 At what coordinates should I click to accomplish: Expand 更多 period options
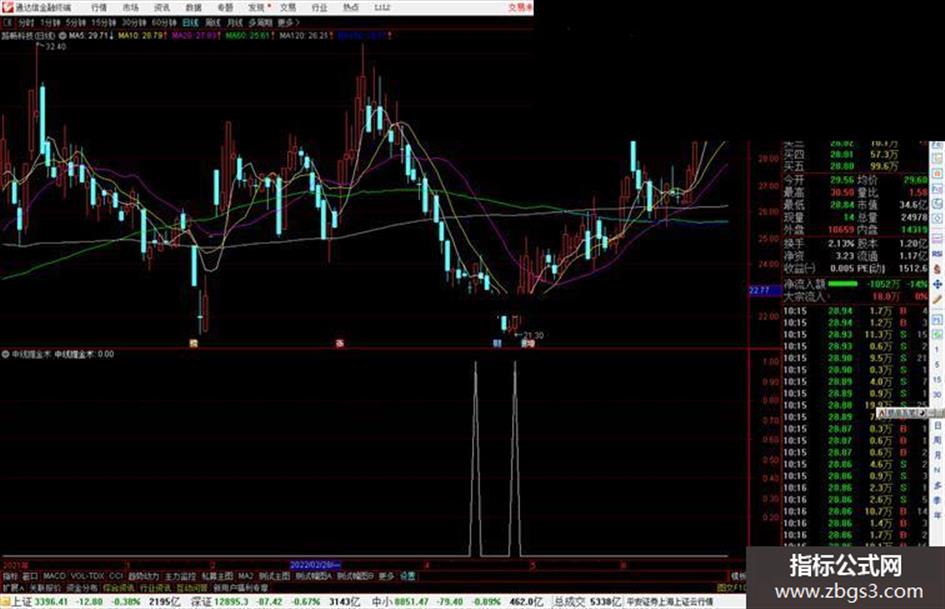288,22
